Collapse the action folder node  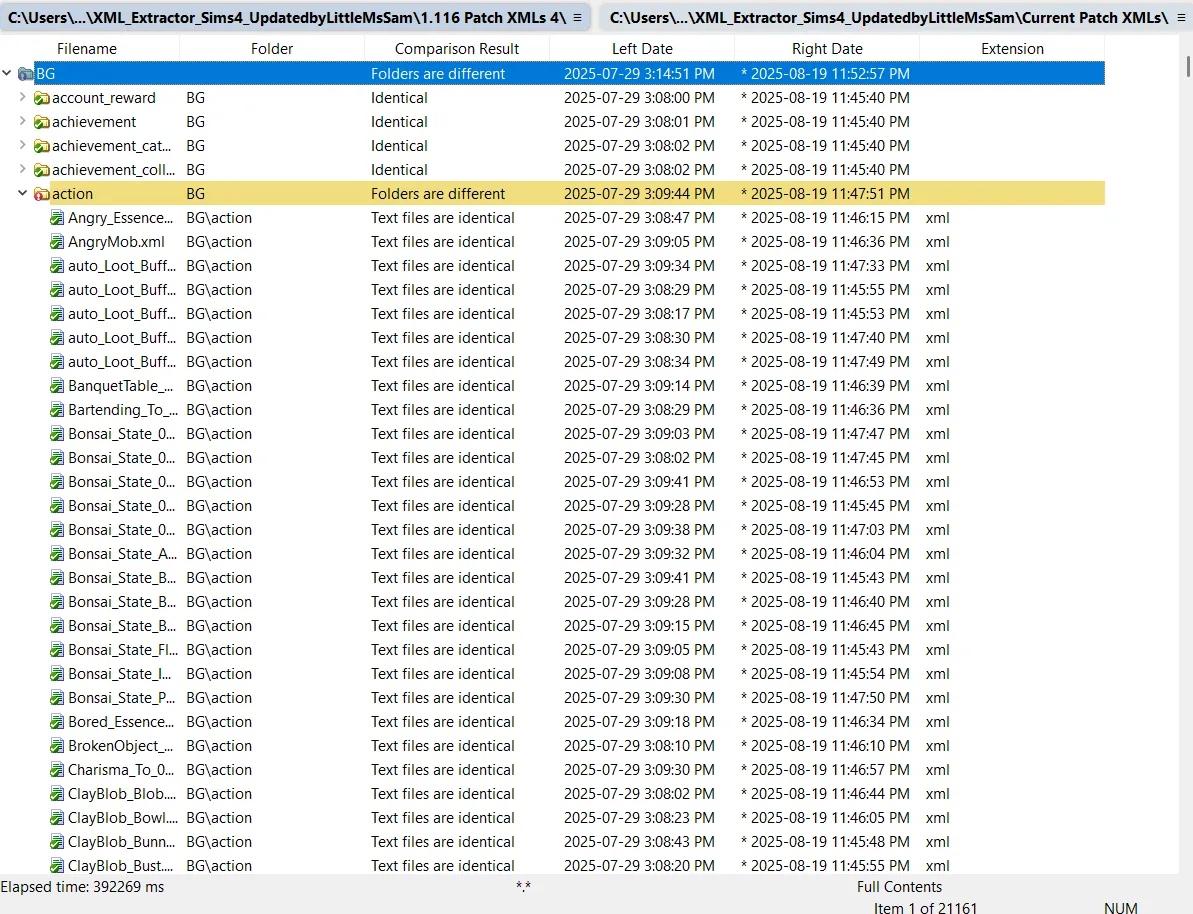pyautogui.click(x=22, y=193)
